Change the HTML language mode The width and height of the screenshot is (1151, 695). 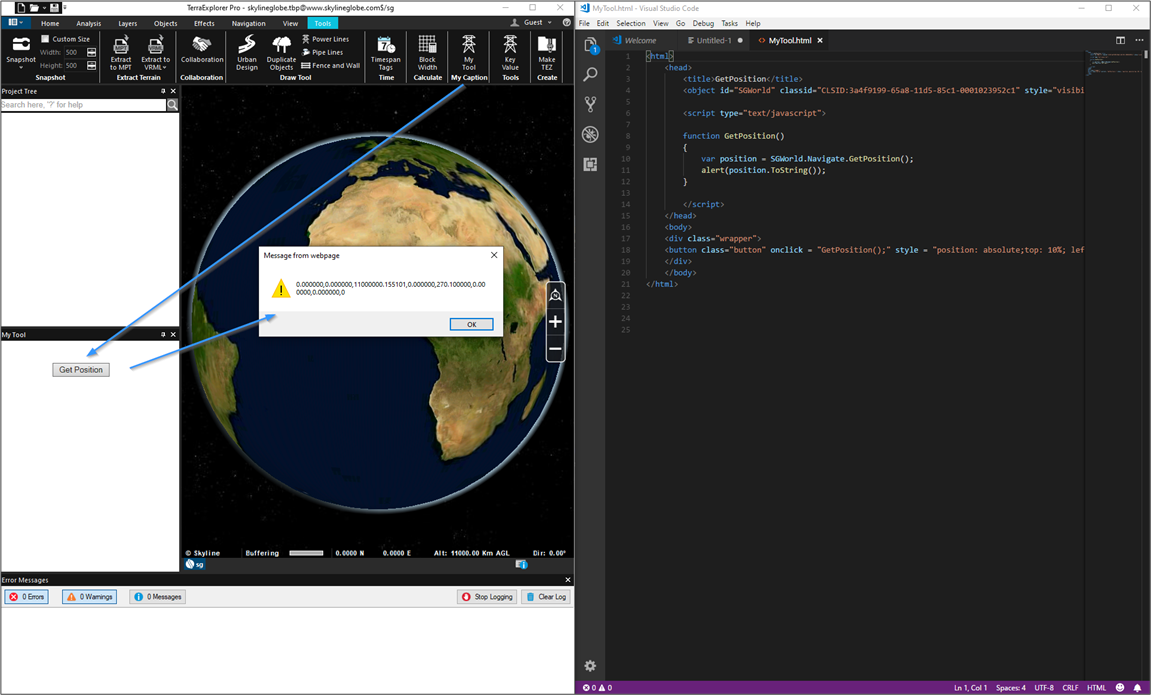[1097, 688]
